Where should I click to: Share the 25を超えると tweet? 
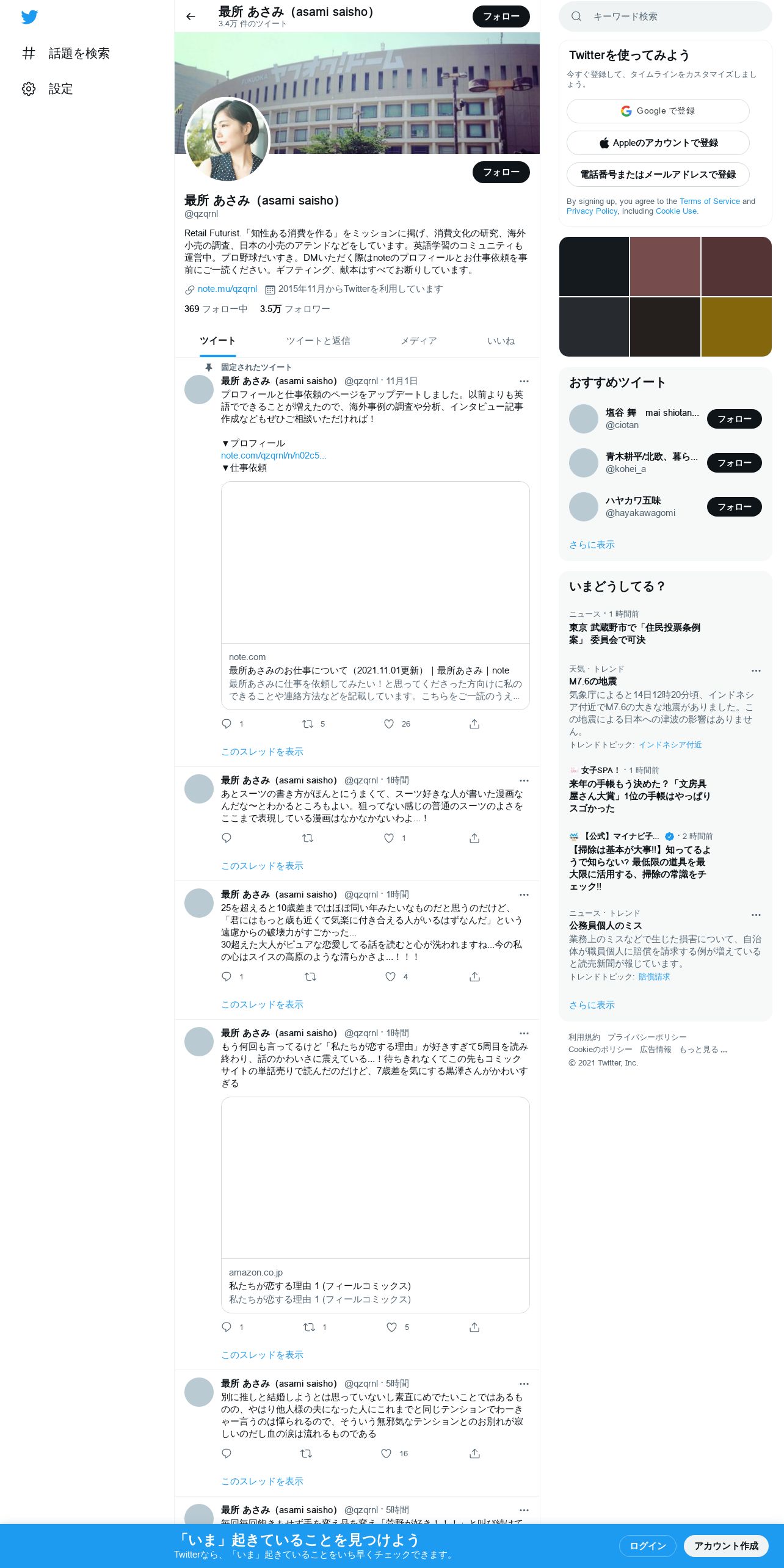pos(474,976)
